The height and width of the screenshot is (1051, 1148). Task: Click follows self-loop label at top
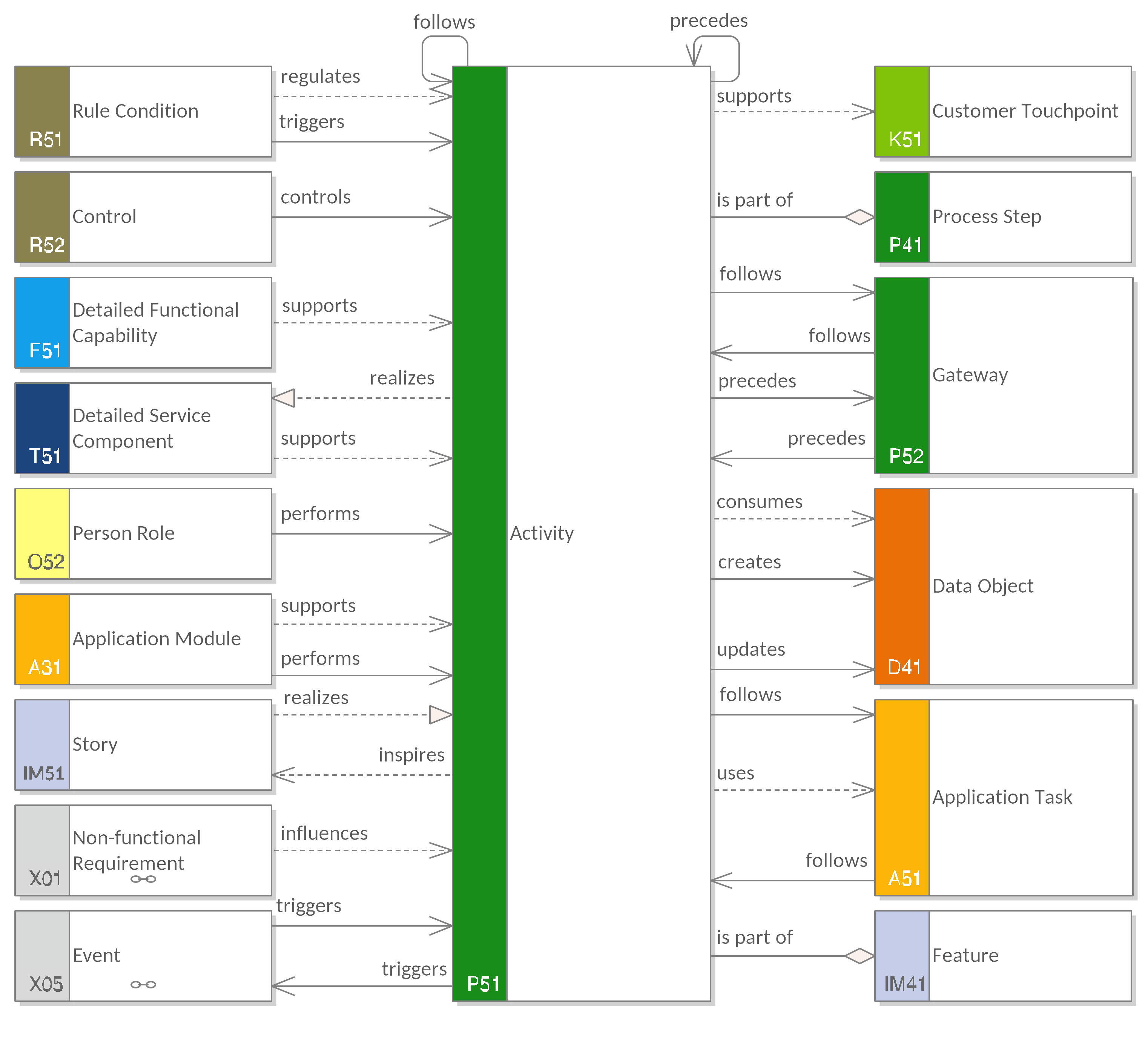pyautogui.click(x=444, y=22)
